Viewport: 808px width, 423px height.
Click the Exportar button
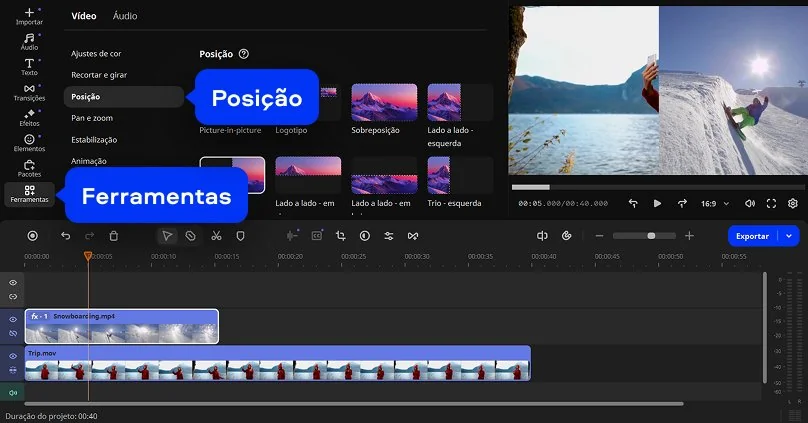point(752,236)
